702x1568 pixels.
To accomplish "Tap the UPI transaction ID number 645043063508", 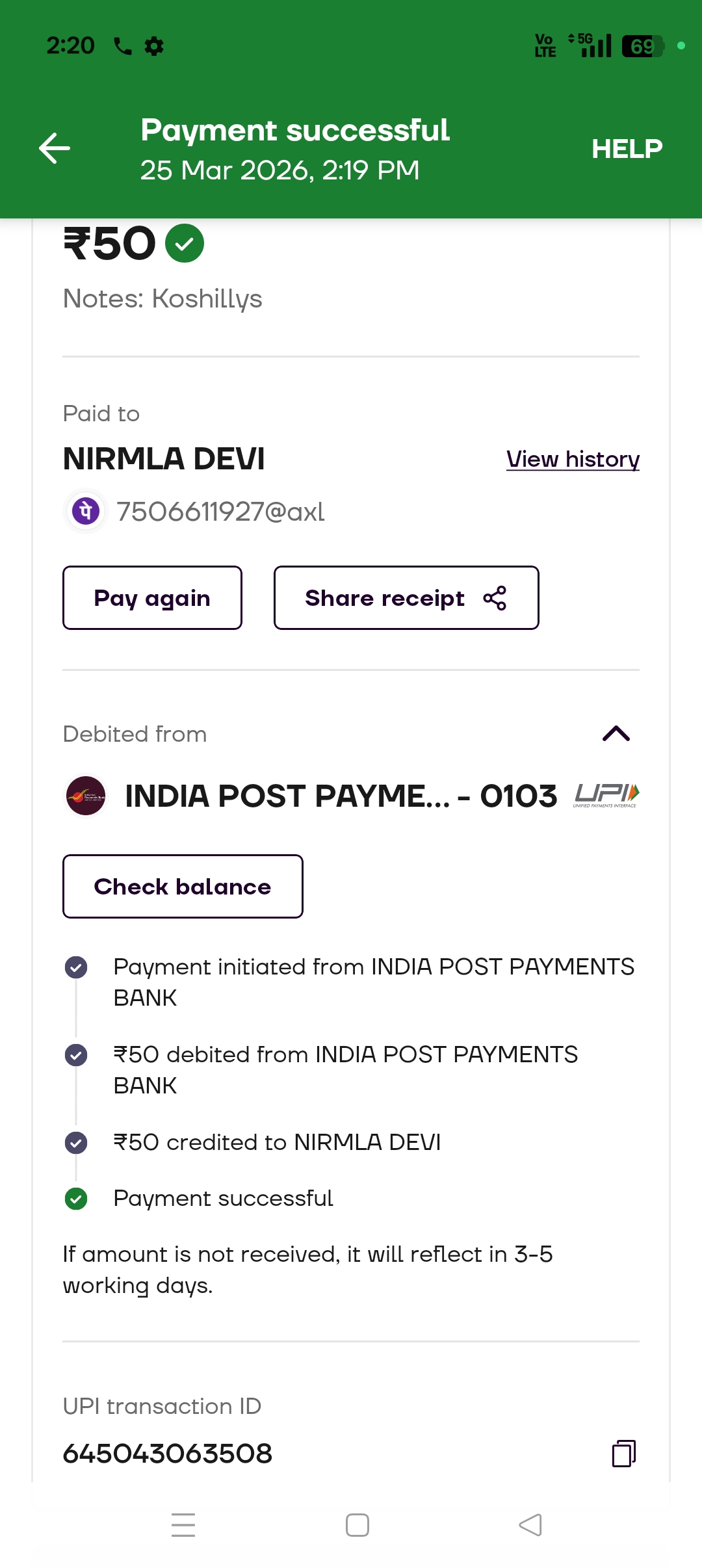I will 168,1454.
